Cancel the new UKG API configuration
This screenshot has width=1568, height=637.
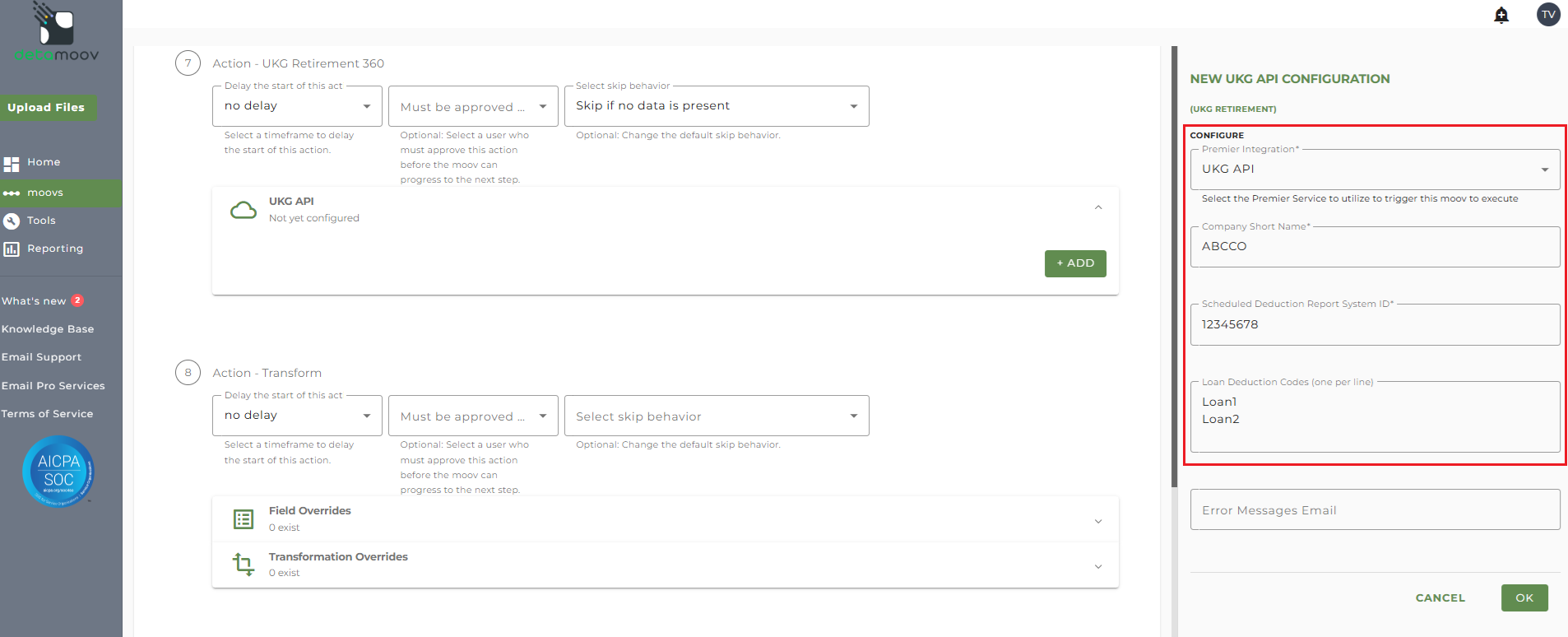click(1440, 598)
